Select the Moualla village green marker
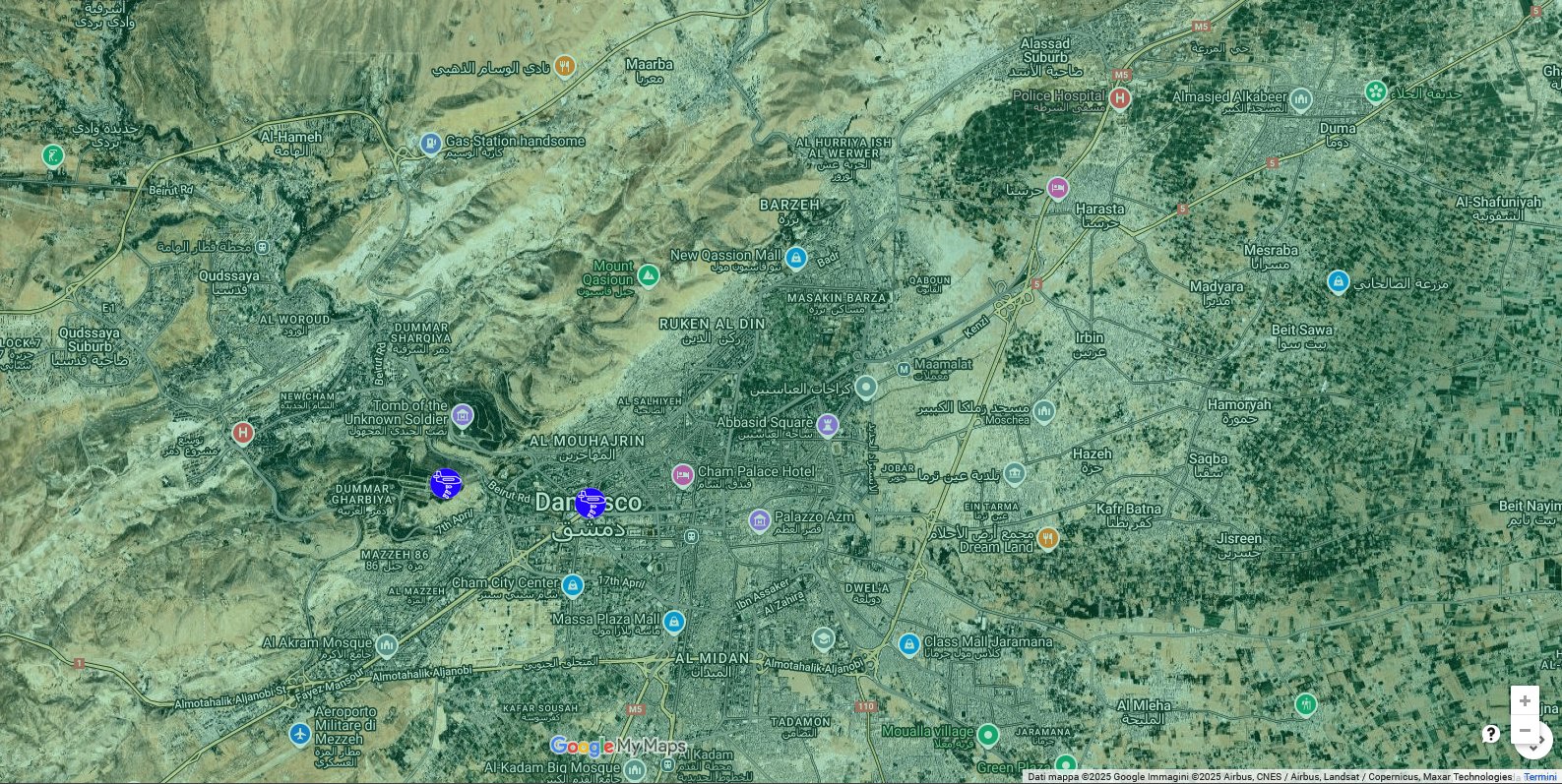 coord(988,734)
